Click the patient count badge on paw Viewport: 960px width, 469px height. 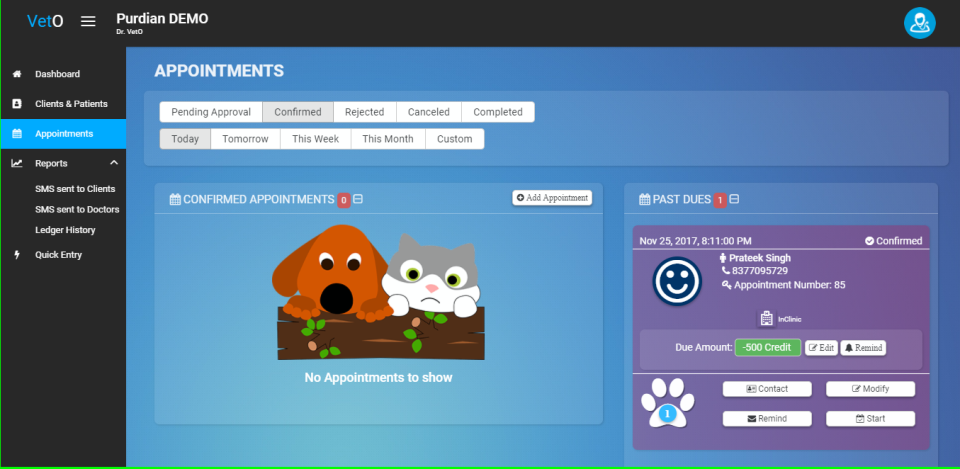667,415
